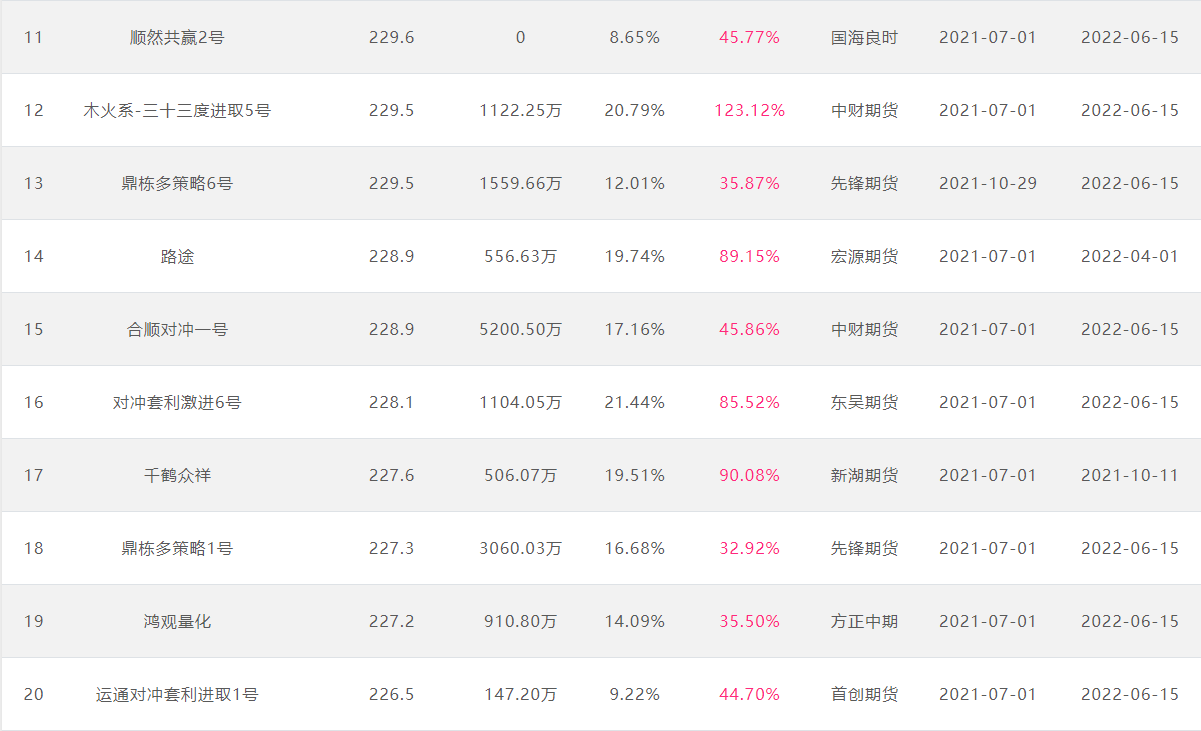Click 宏源期货 in row 14
This screenshot has width=1201, height=731.
(x=864, y=256)
